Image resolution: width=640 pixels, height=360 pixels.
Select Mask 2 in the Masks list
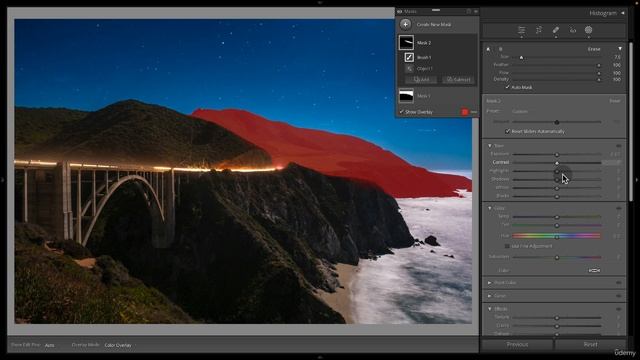click(x=437, y=42)
